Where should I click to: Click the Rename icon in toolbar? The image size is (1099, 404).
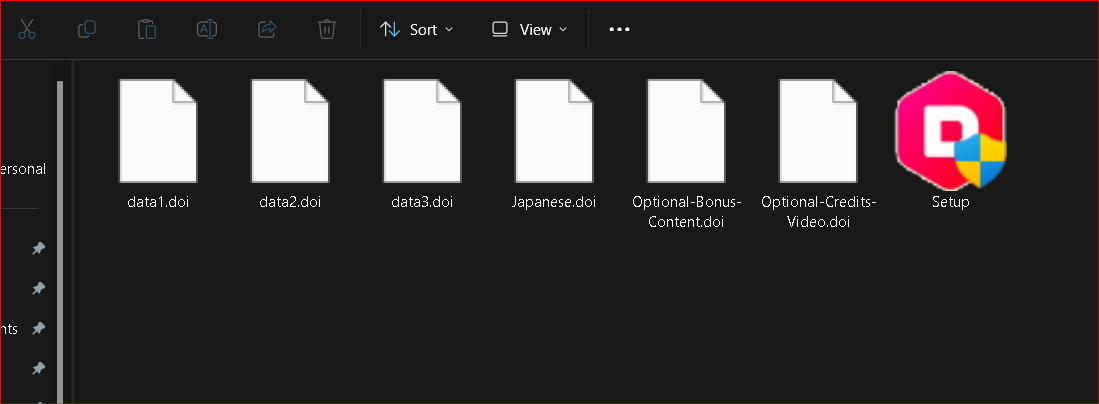tap(207, 29)
